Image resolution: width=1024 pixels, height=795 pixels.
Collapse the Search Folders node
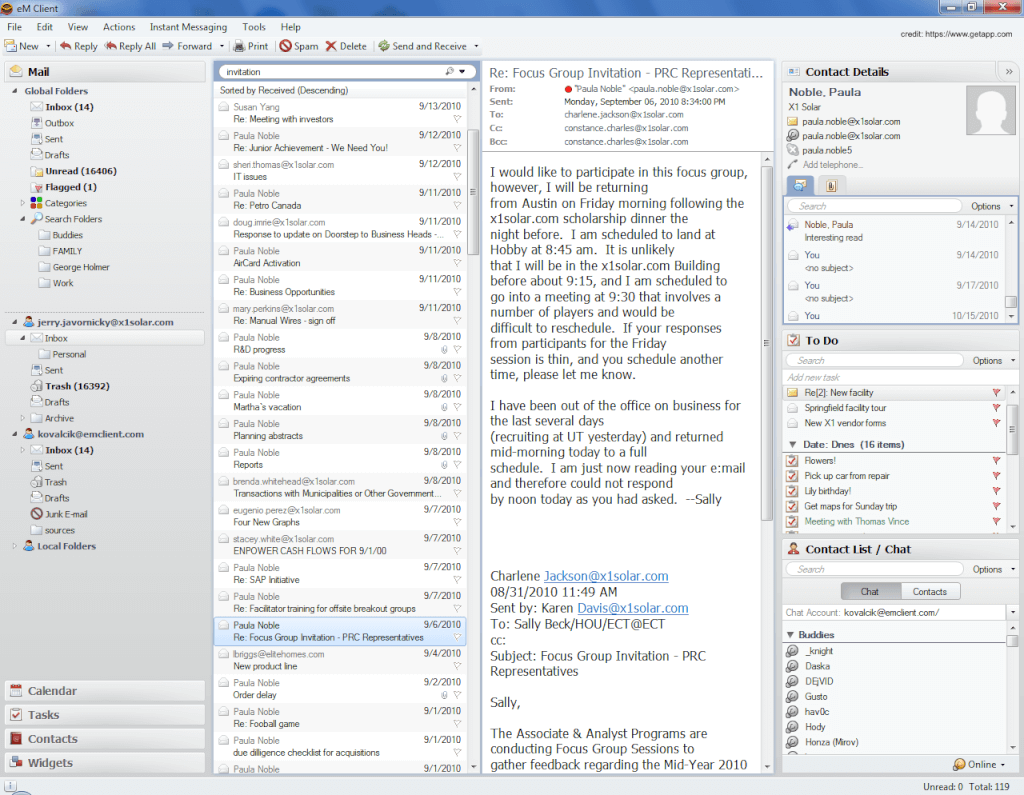pos(23,219)
